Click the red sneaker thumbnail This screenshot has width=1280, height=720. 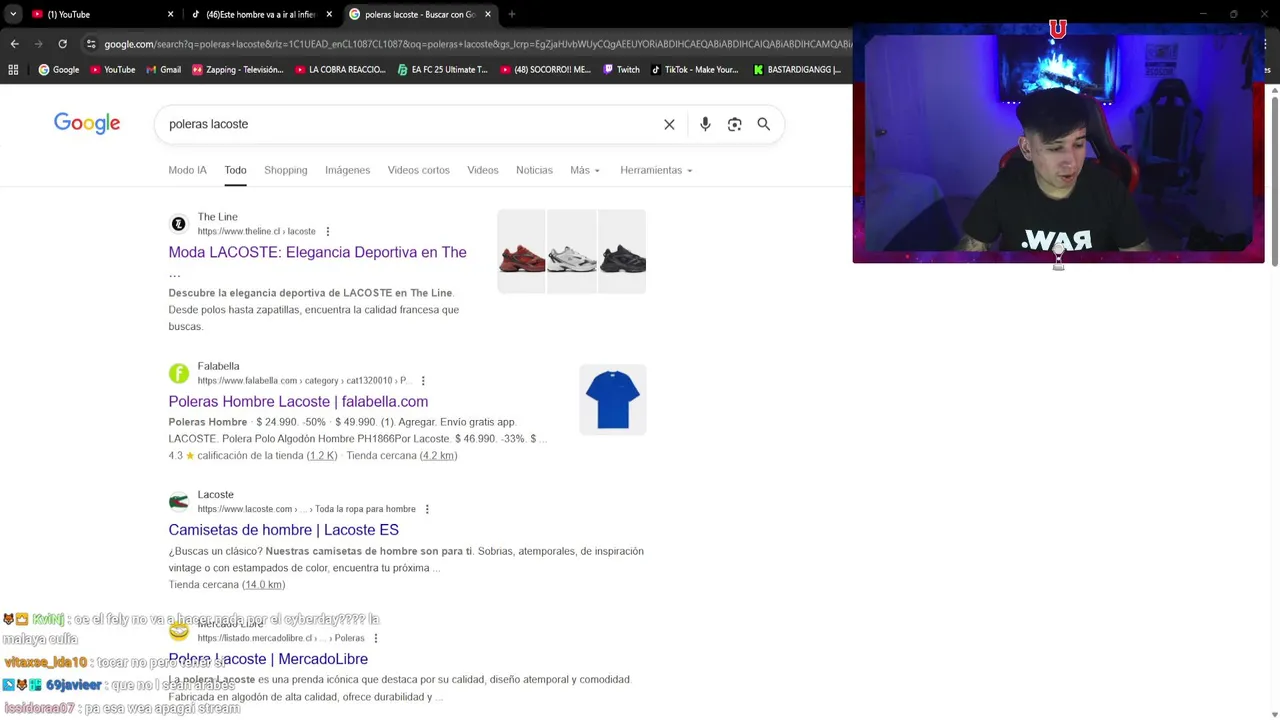tap(521, 251)
